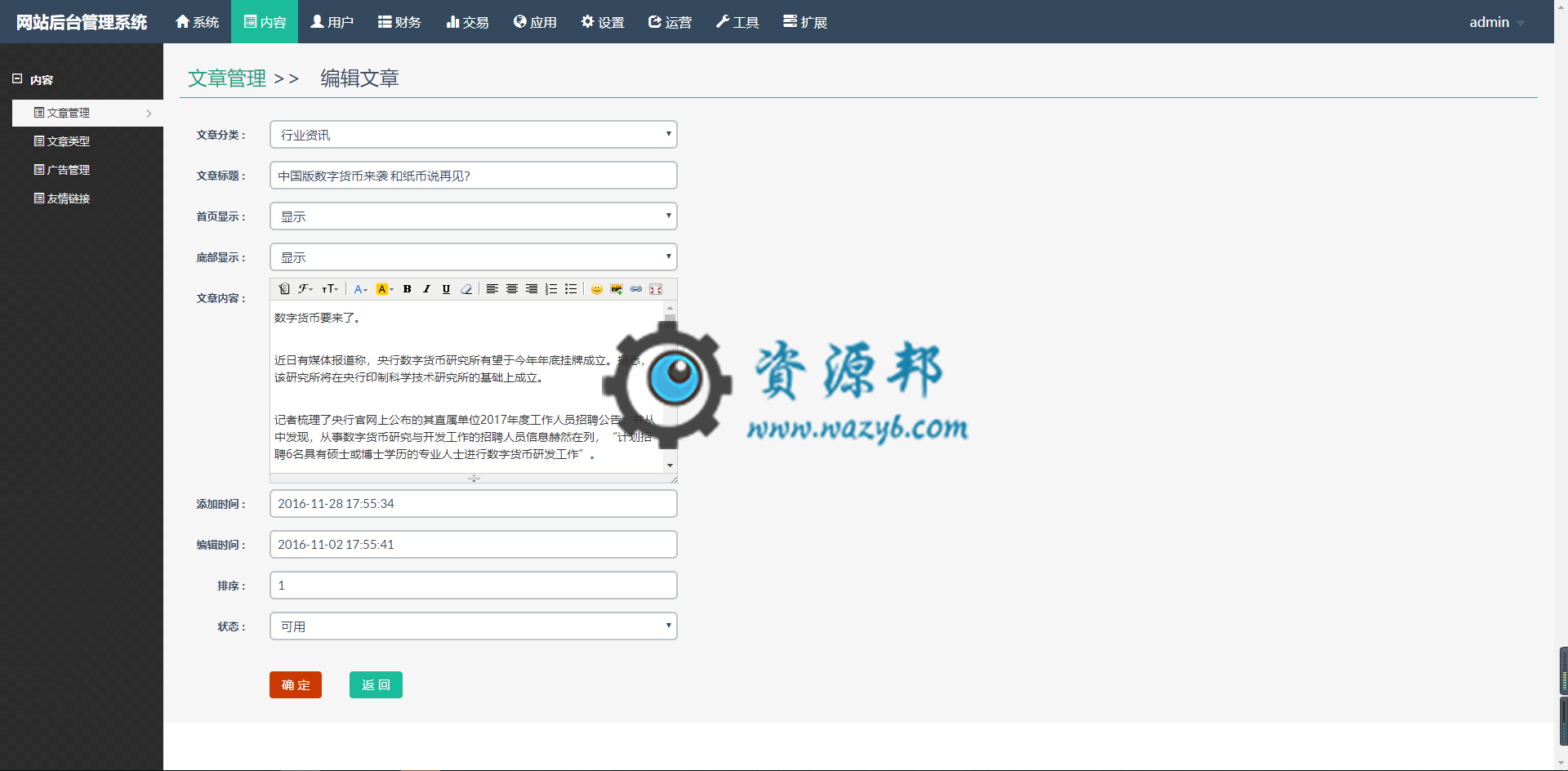1568x771 pixels.
Task: Open the 文章分类 dropdown
Action: pos(474,135)
